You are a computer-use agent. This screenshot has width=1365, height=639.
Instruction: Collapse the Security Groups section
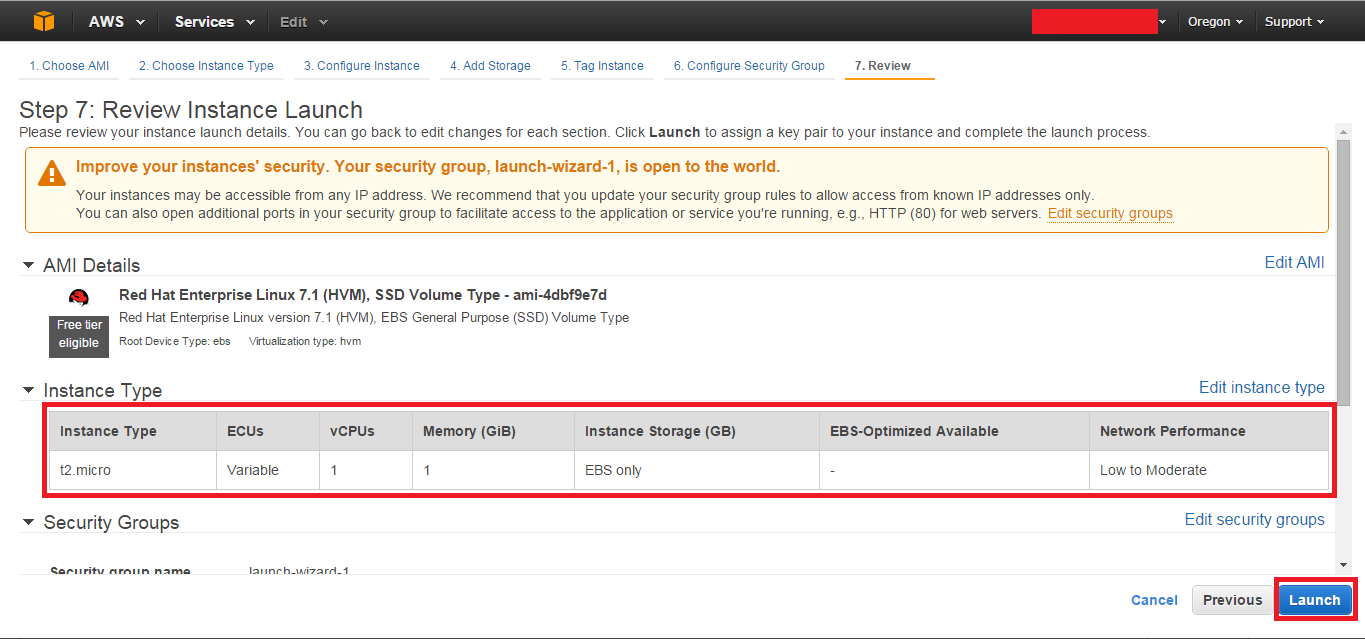coord(29,522)
